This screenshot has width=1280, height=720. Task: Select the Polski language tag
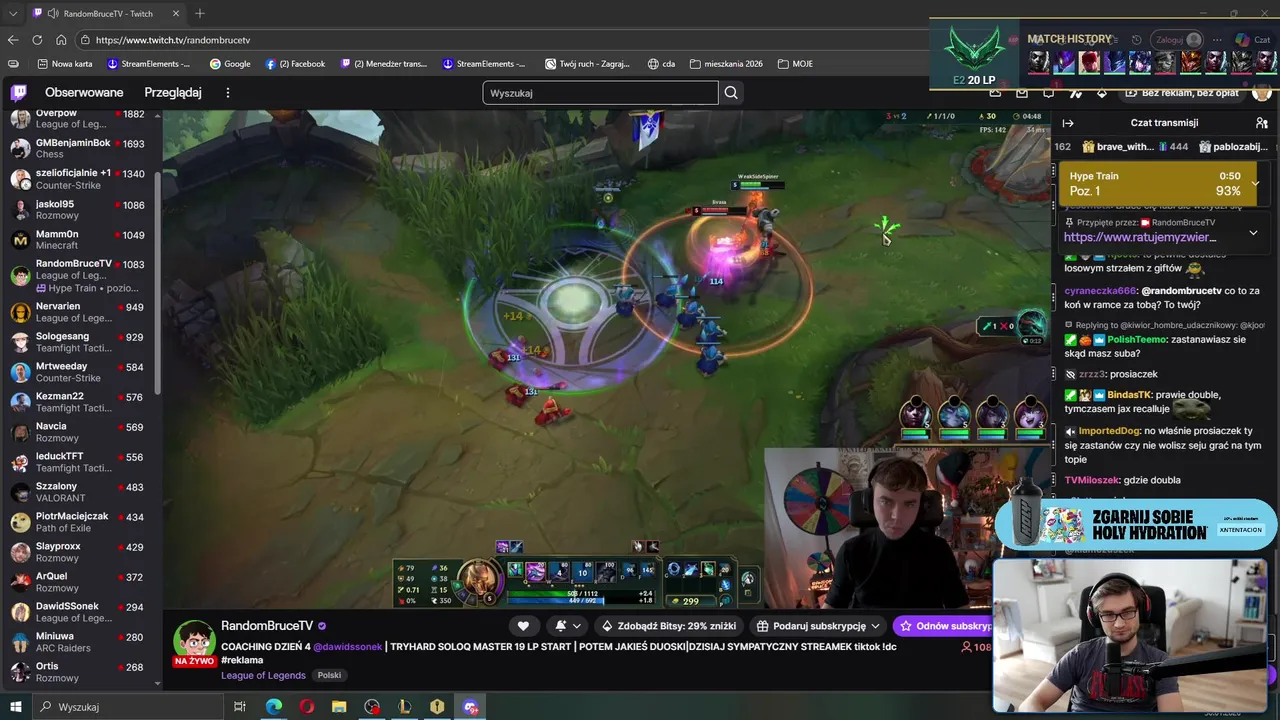tap(329, 675)
